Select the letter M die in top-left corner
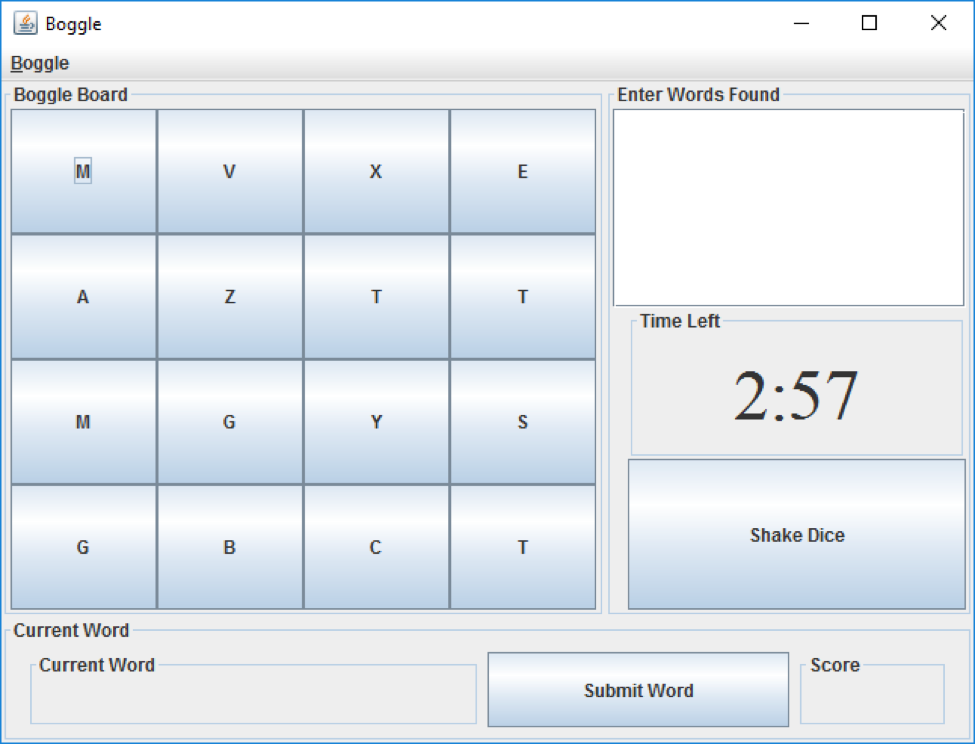Screen dimensions: 975x744 pyautogui.click(x=83, y=171)
